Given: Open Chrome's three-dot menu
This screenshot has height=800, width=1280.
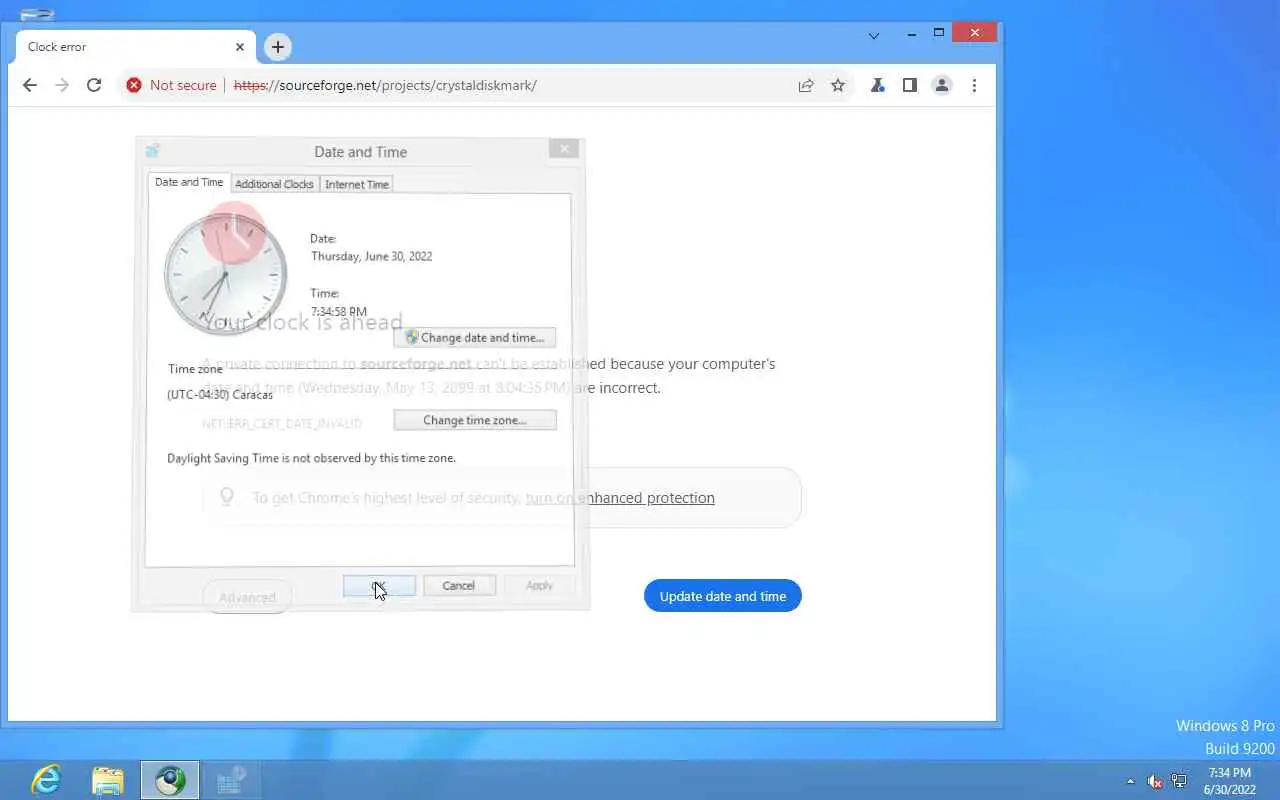Looking at the screenshot, I should click(x=974, y=85).
